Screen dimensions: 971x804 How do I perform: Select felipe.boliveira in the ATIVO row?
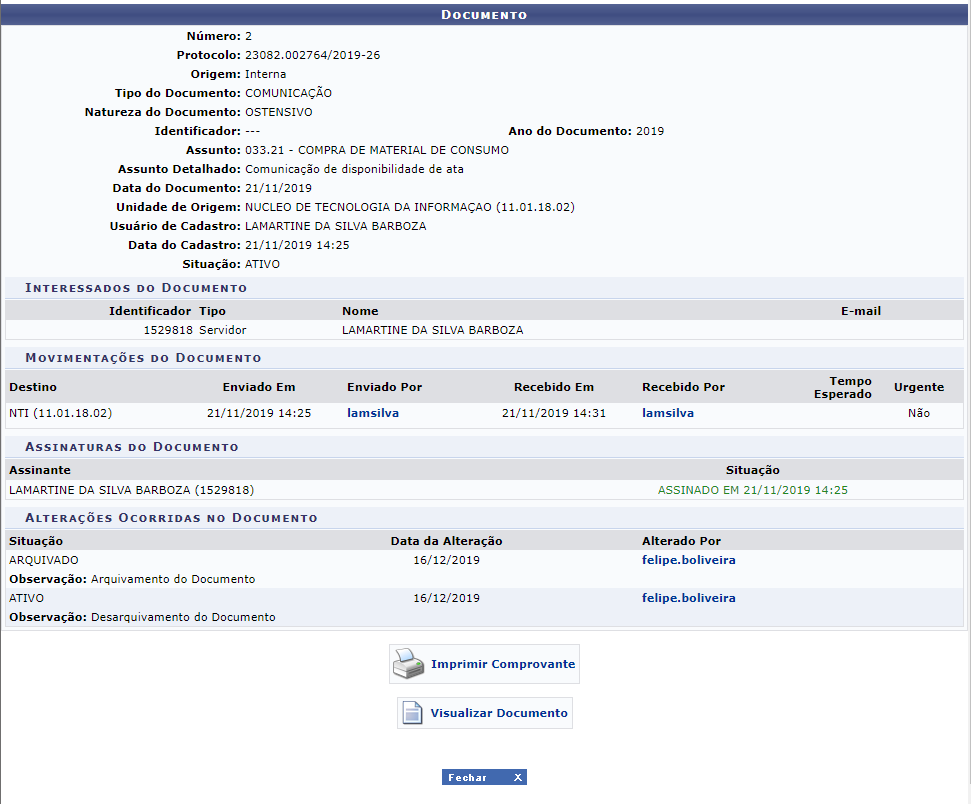point(688,598)
